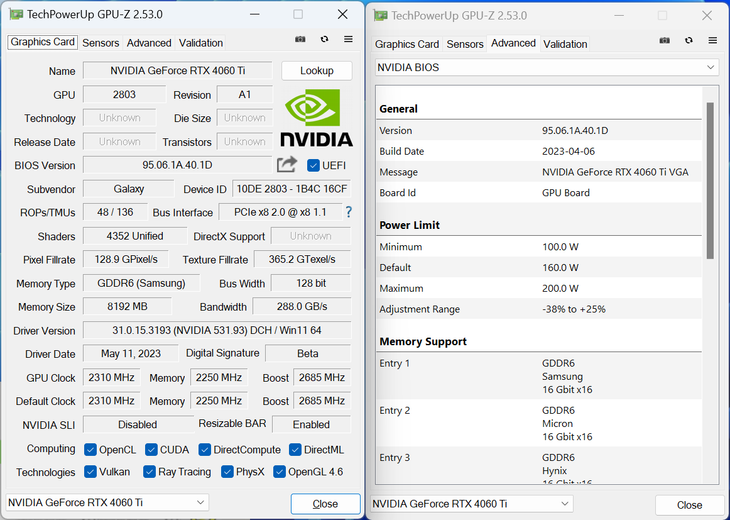The height and width of the screenshot is (520, 730).
Task: Toggle the OpenGL 4.6 checkbox
Action: [279, 472]
